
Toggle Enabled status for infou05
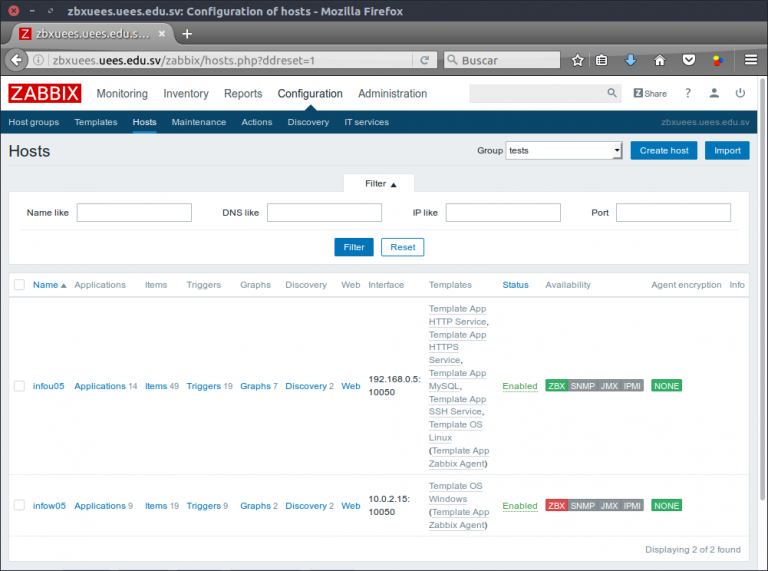520,386
